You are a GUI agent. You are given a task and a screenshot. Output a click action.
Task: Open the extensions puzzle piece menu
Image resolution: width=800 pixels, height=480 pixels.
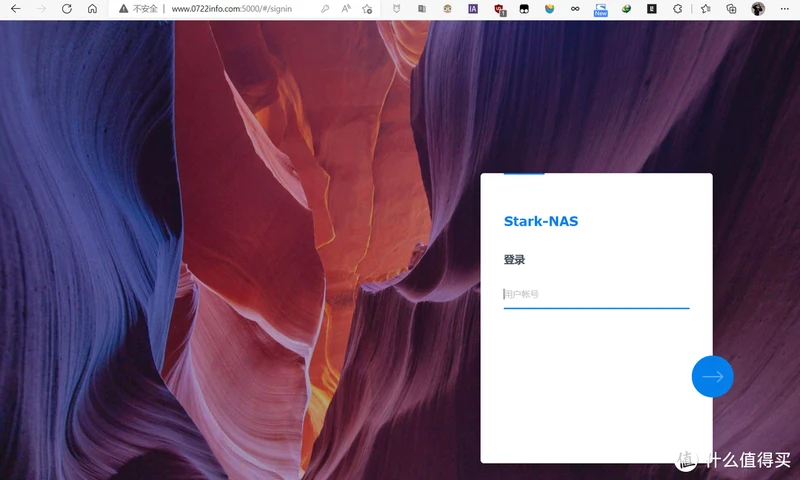click(678, 9)
